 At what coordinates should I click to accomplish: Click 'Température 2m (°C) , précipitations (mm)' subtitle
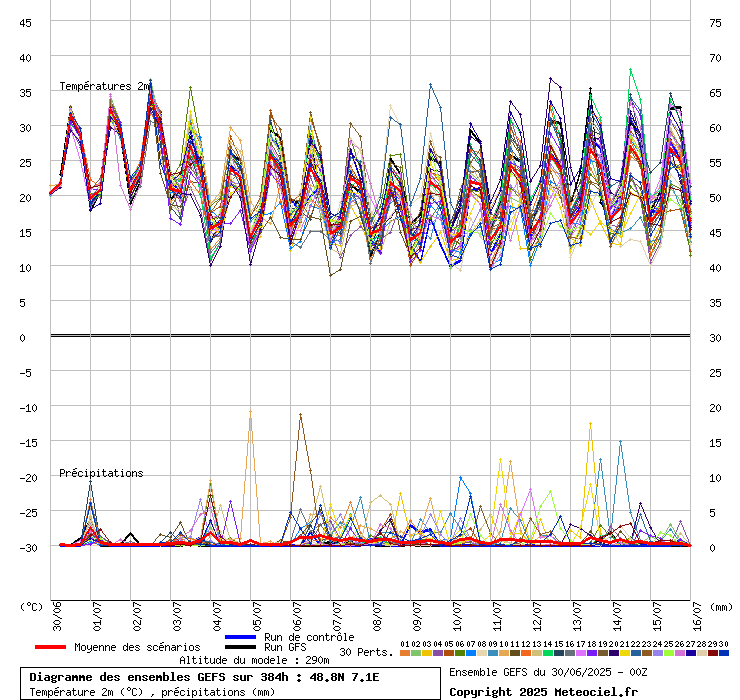click(x=152, y=692)
